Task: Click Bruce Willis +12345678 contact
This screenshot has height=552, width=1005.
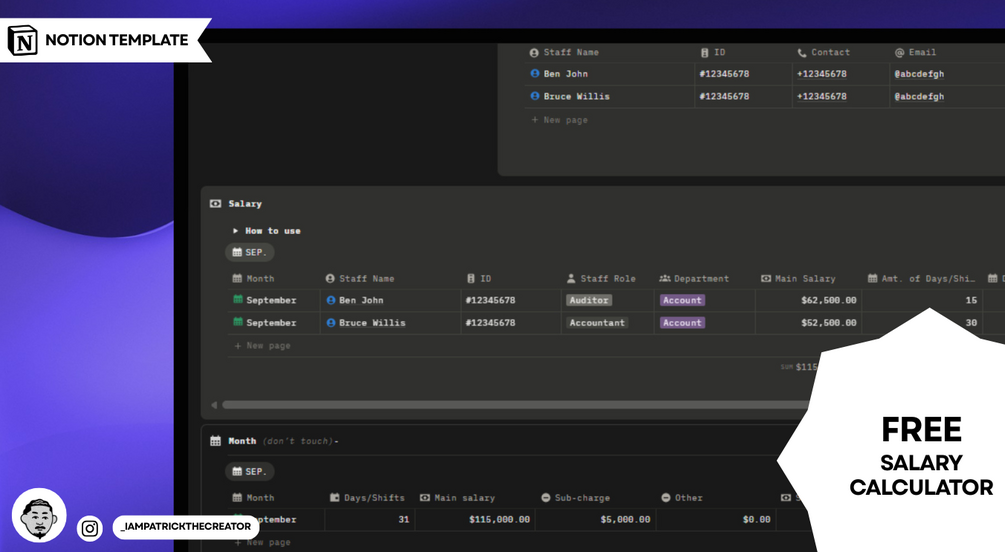Action: (822, 96)
